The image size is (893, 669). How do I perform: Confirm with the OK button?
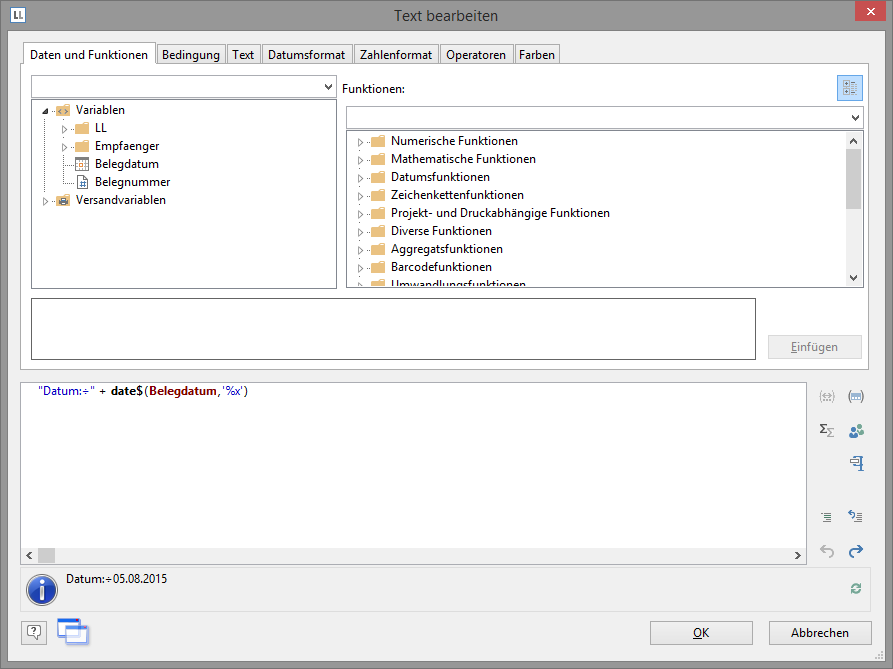click(701, 633)
